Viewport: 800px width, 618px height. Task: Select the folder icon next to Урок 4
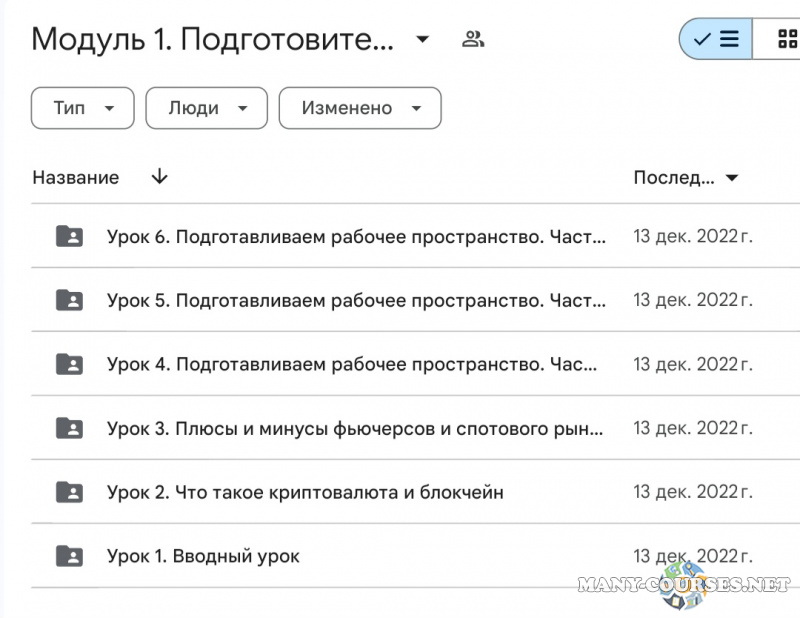[x=68, y=364]
